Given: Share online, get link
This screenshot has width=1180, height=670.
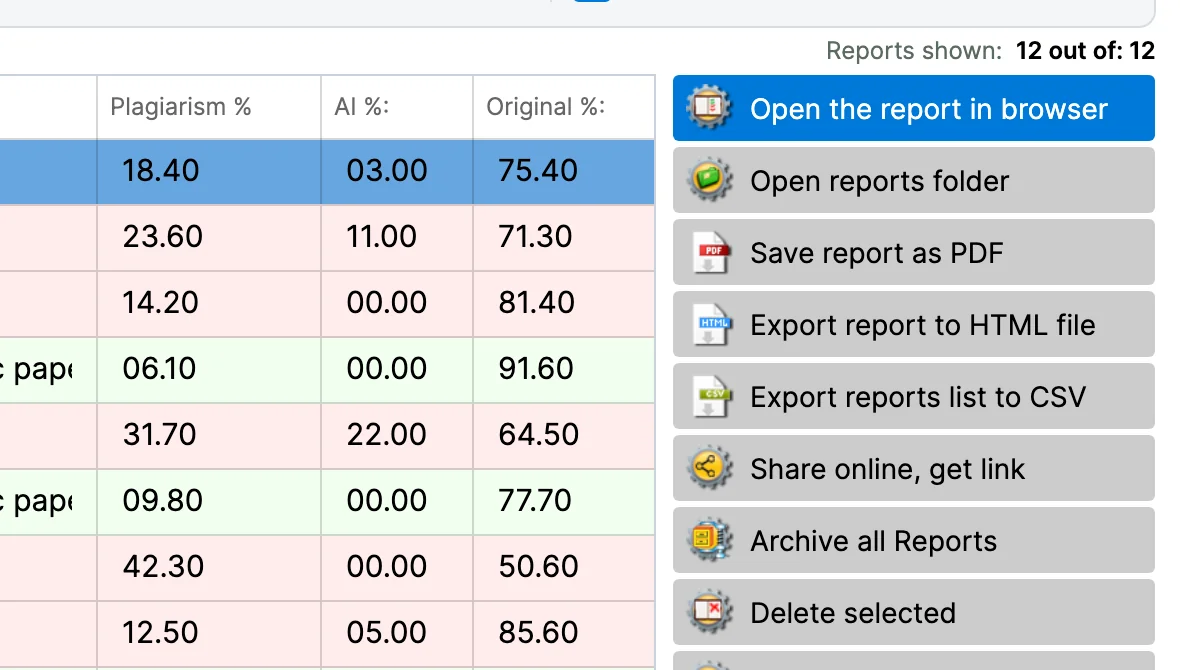Looking at the screenshot, I should point(914,468).
